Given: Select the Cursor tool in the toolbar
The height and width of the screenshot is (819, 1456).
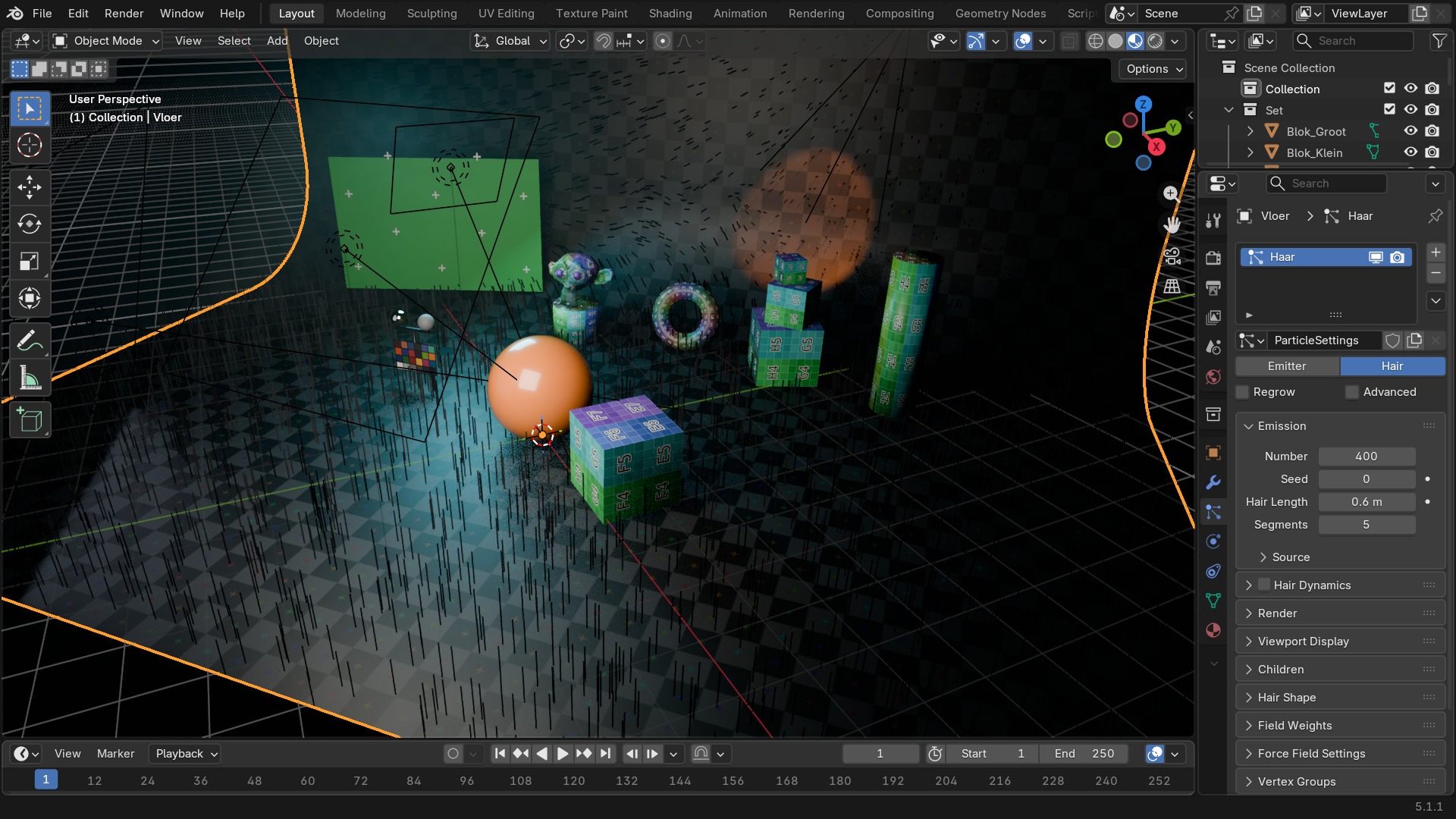Looking at the screenshot, I should pyautogui.click(x=30, y=145).
